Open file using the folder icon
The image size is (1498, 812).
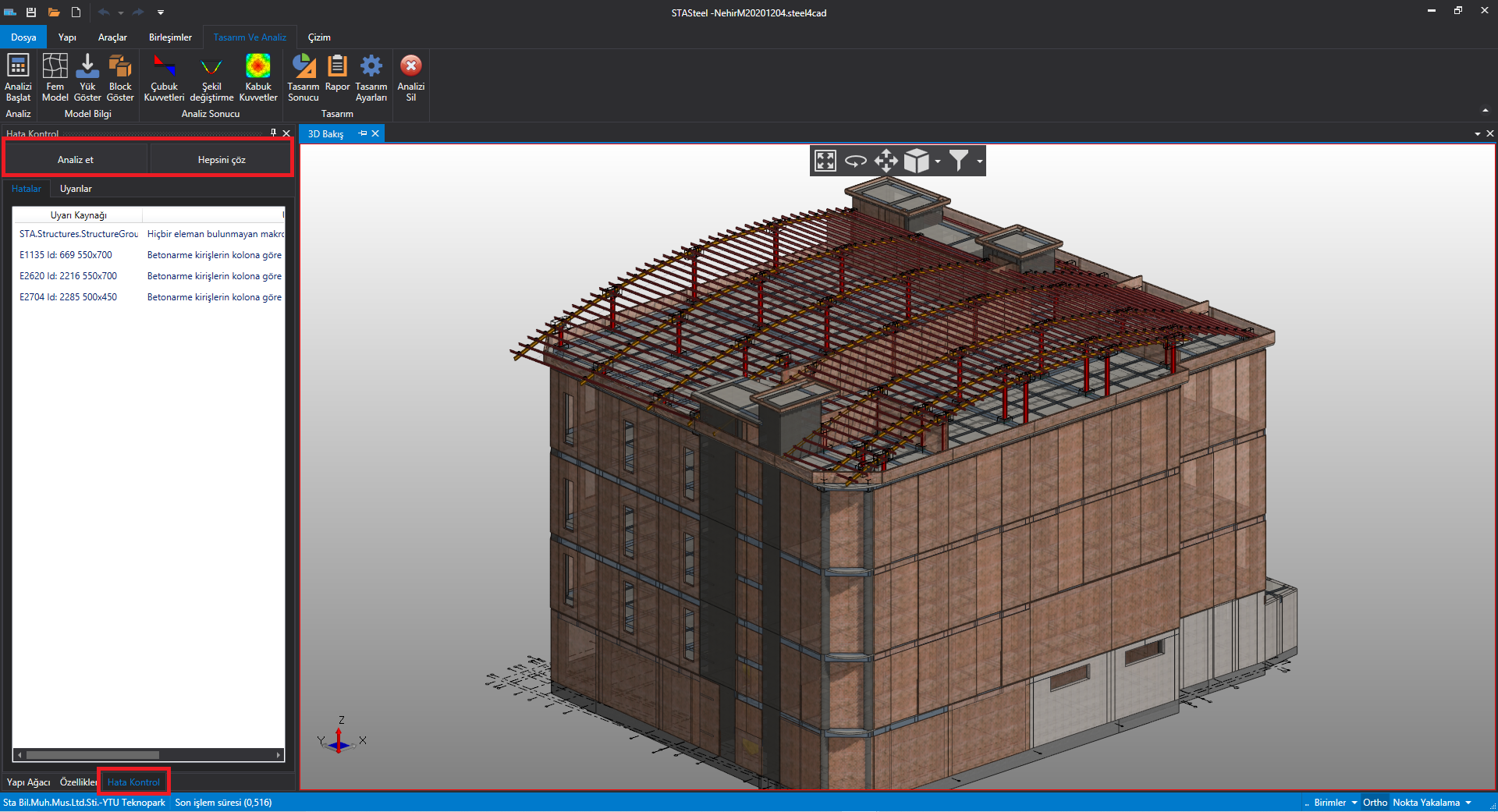click(54, 12)
